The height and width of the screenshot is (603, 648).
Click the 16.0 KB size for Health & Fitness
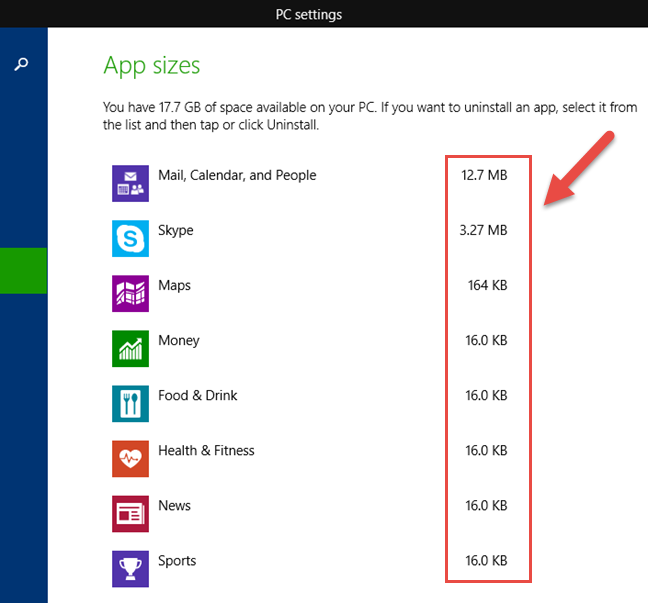tap(486, 450)
